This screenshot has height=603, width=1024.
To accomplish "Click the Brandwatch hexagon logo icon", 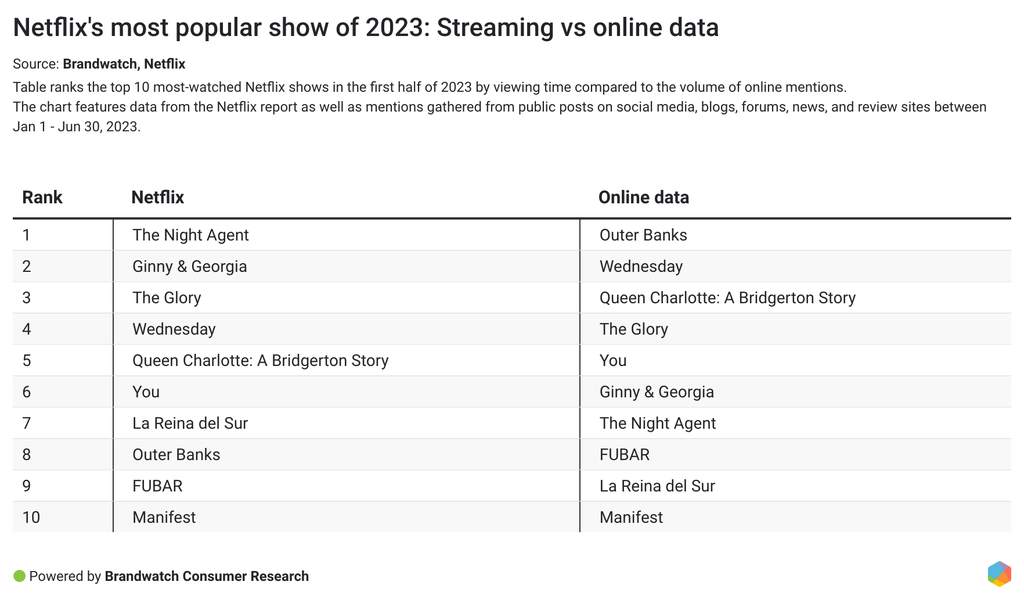I will (998, 574).
